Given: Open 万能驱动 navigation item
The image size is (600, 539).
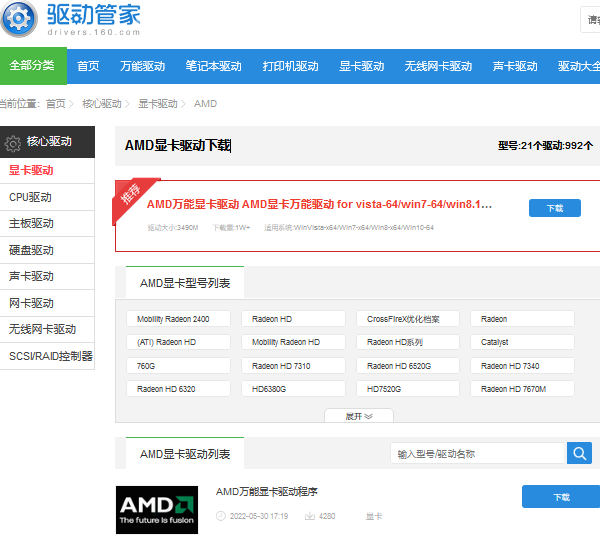Looking at the screenshot, I should 142,66.
